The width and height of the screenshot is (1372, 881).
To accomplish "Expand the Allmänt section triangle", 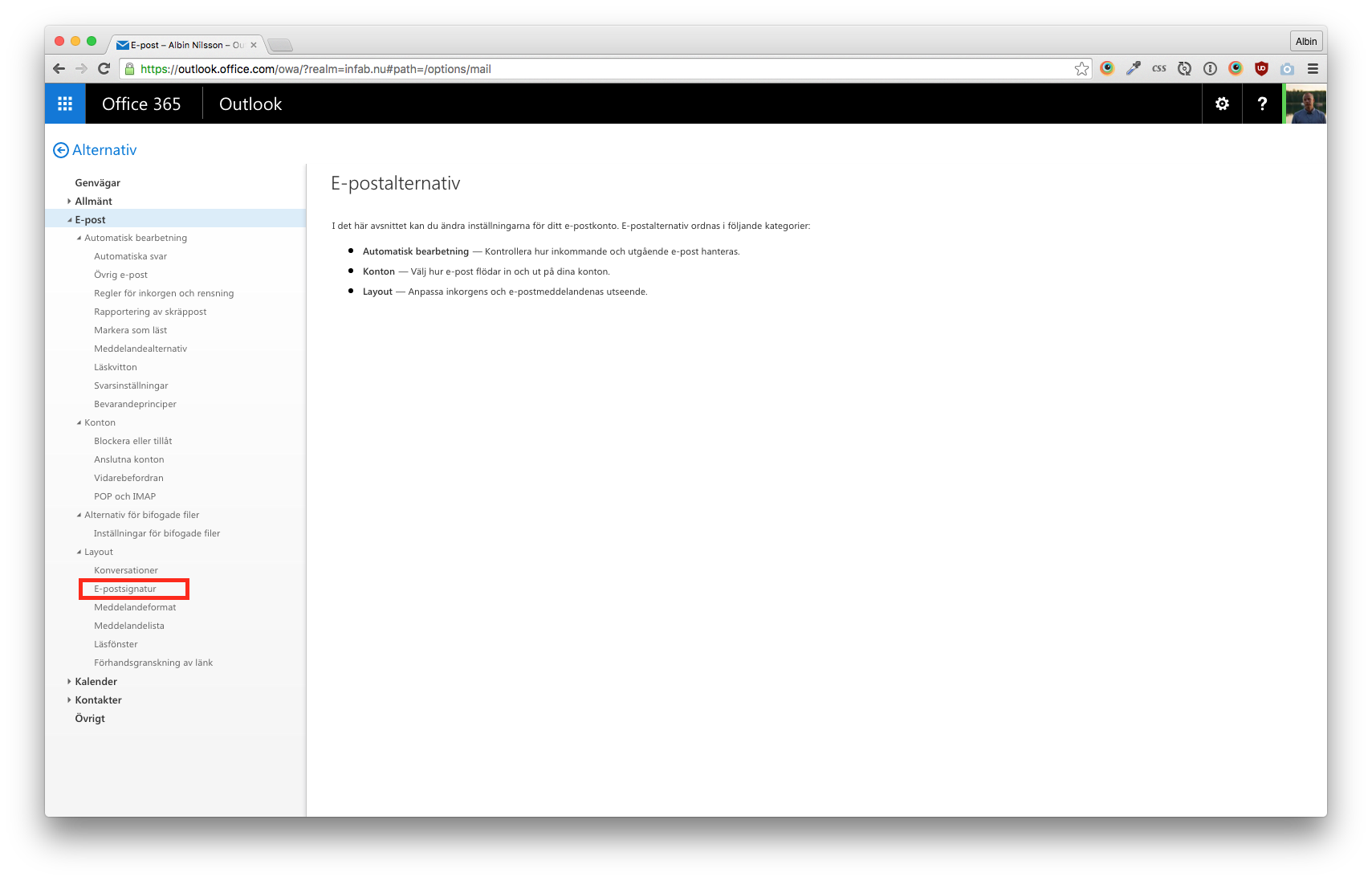I will [69, 202].
